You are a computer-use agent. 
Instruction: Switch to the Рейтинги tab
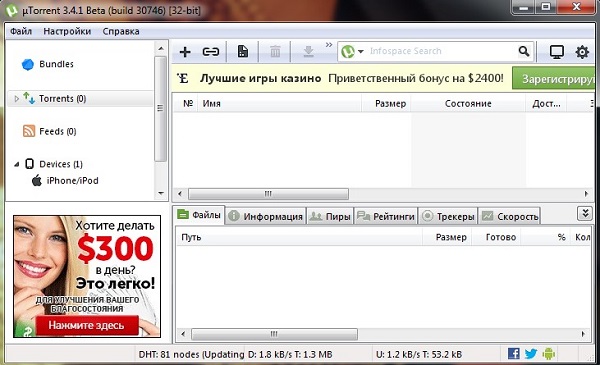pyautogui.click(x=386, y=217)
